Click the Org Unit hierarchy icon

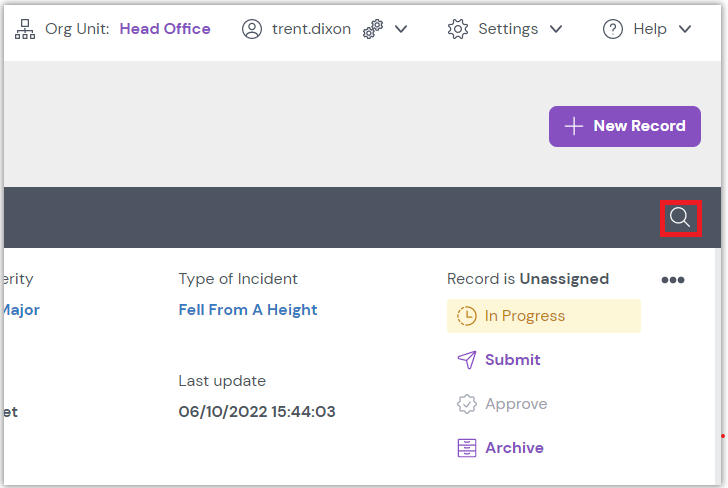point(25,29)
